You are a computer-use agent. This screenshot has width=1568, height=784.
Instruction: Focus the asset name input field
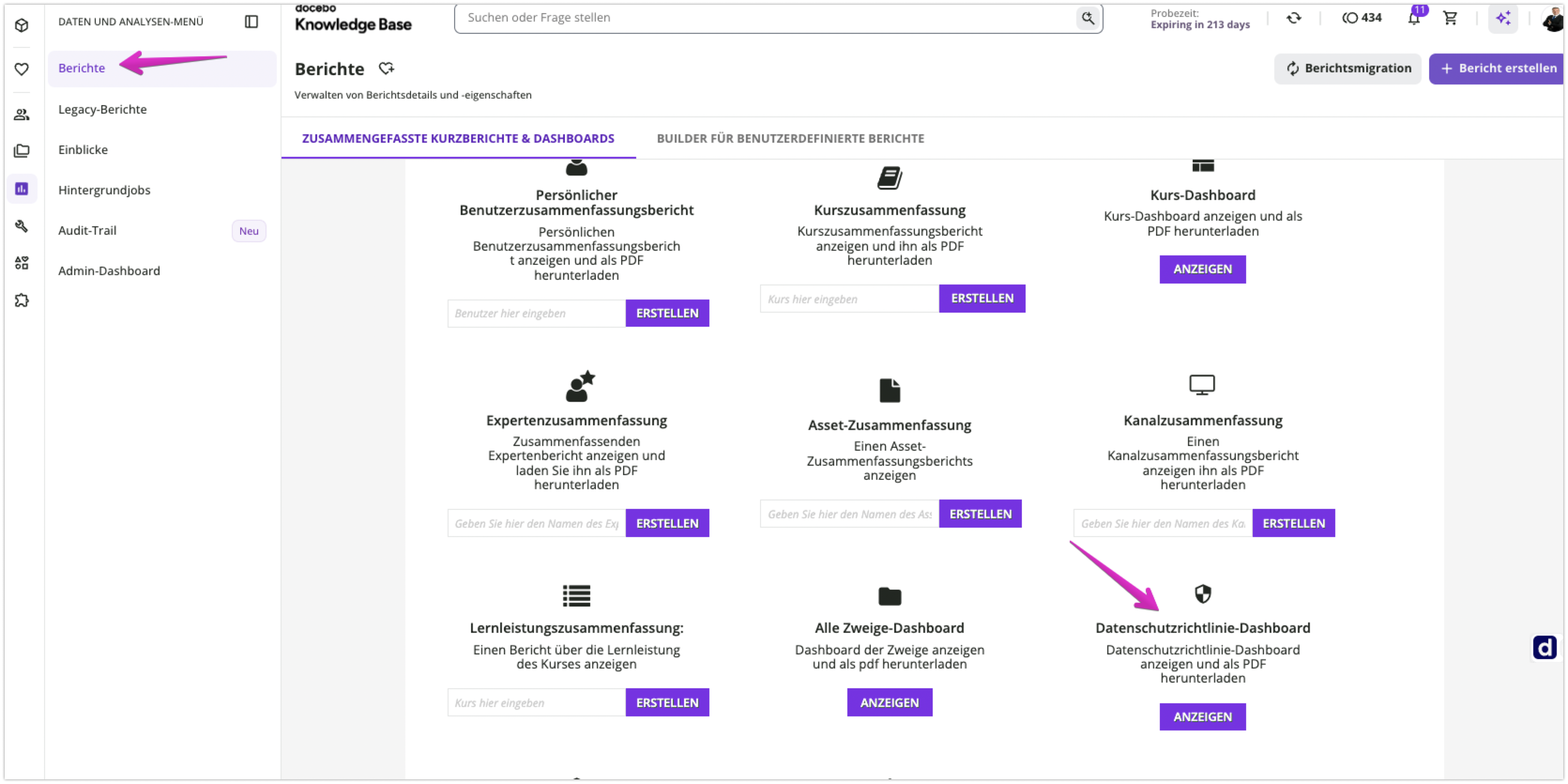[x=849, y=514]
